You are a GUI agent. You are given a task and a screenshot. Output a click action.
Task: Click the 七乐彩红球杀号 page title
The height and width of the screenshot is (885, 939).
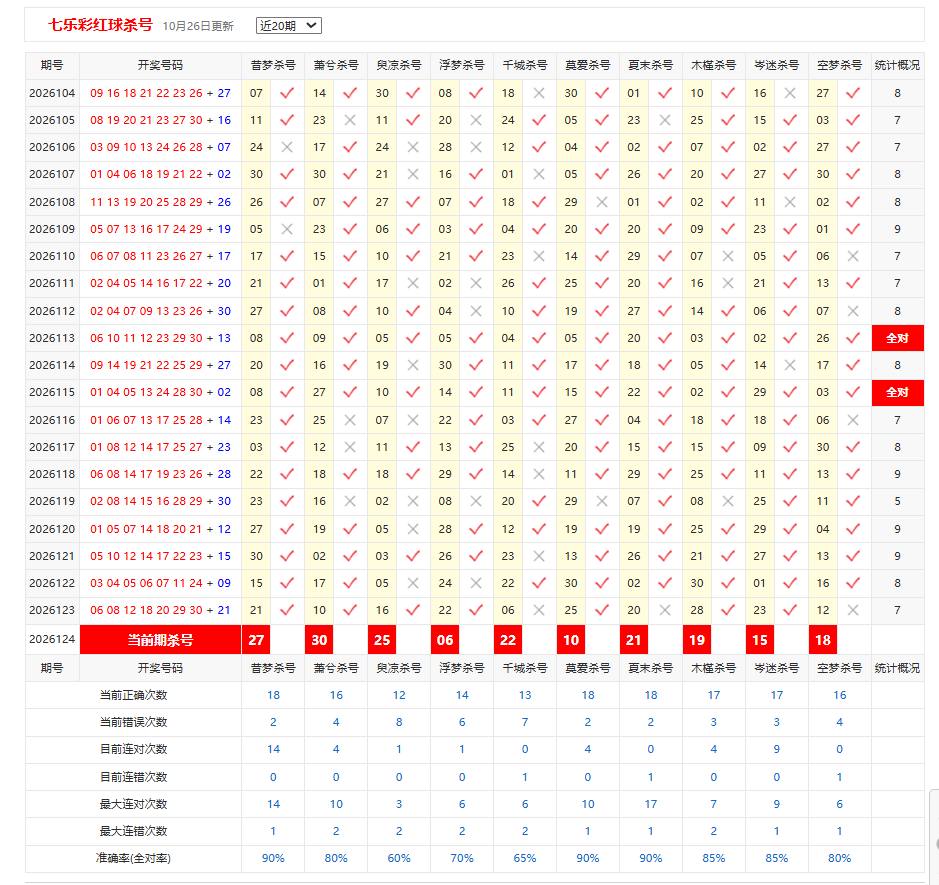(x=101, y=25)
